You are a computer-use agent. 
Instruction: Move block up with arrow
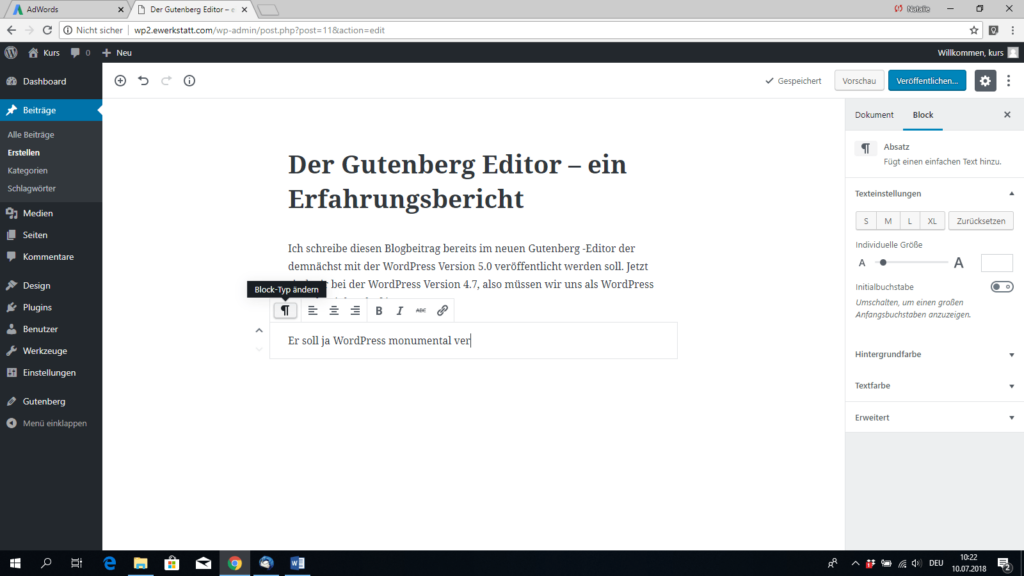coord(259,330)
